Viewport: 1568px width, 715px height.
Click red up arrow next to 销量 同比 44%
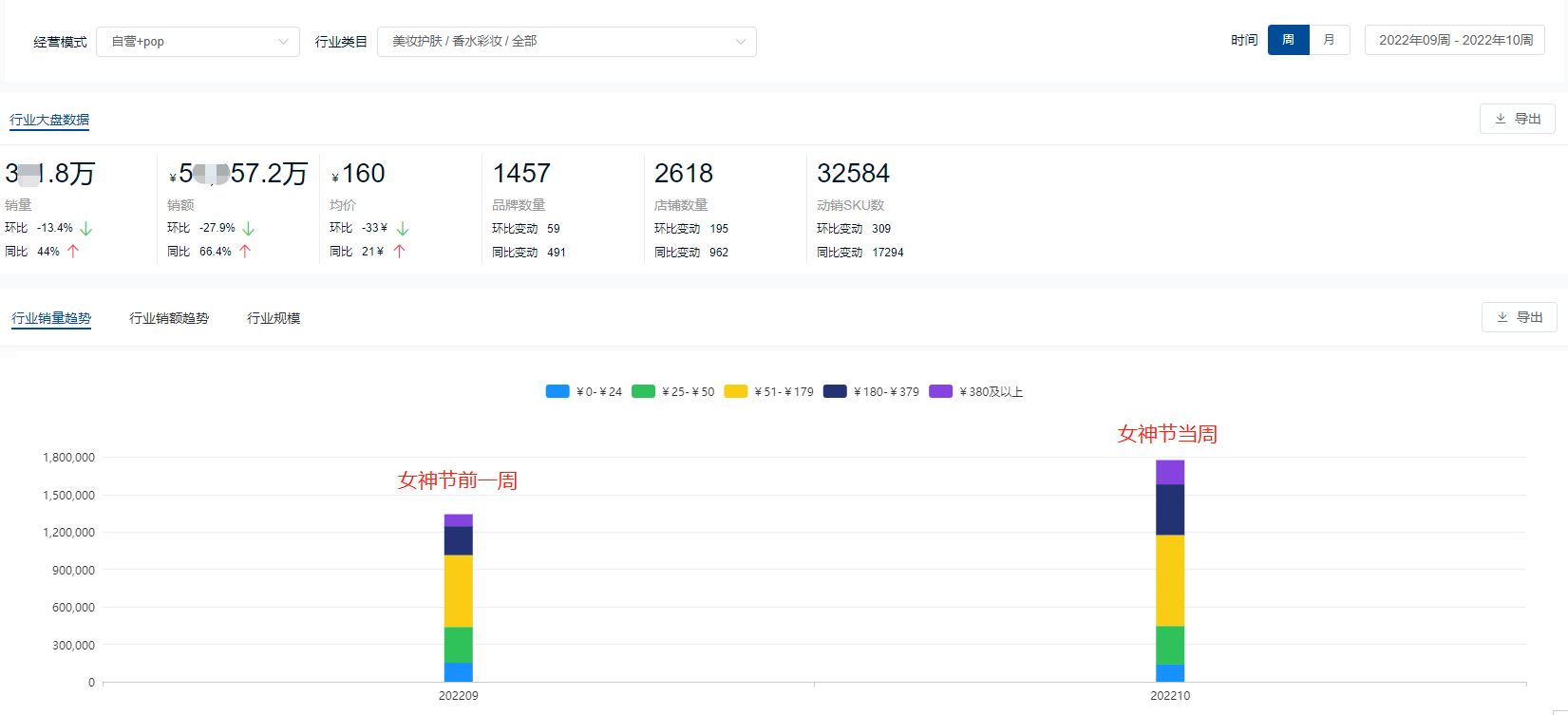click(73, 252)
